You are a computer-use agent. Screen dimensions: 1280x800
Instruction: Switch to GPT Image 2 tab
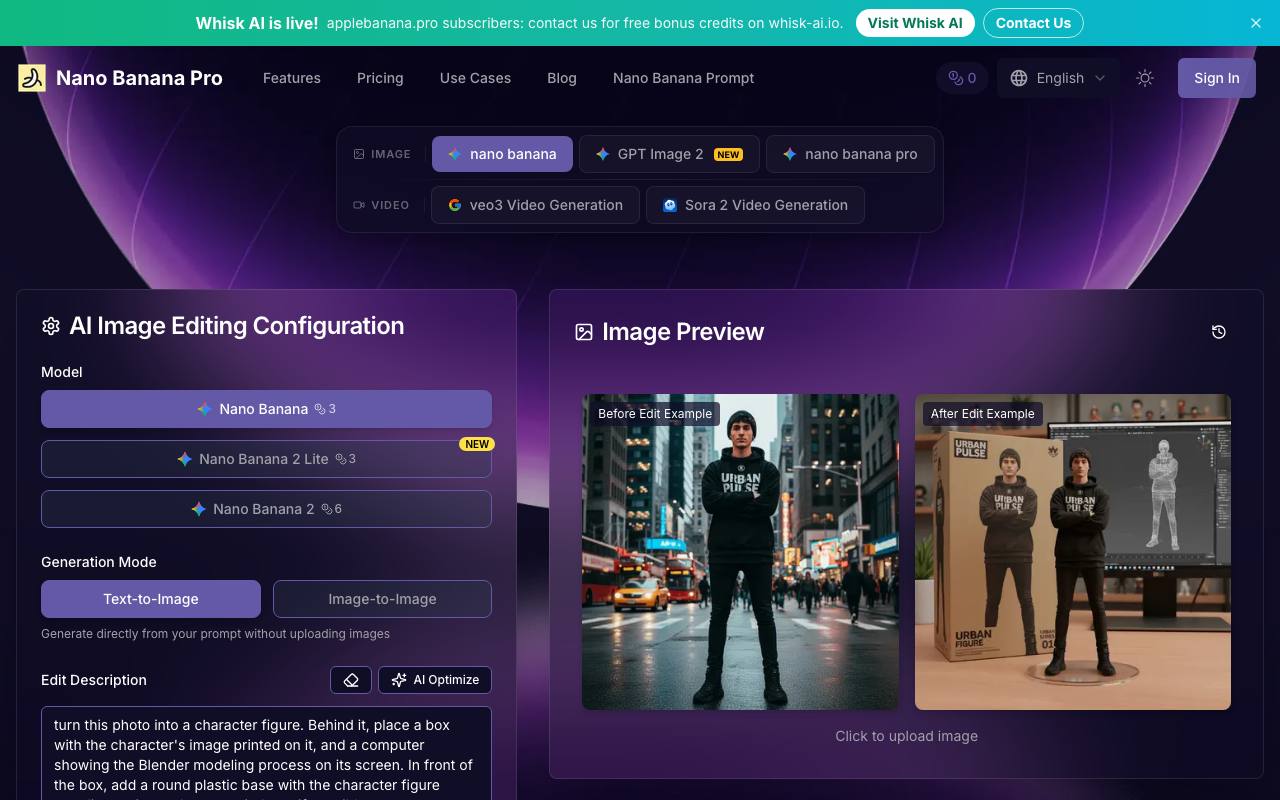[669, 154]
